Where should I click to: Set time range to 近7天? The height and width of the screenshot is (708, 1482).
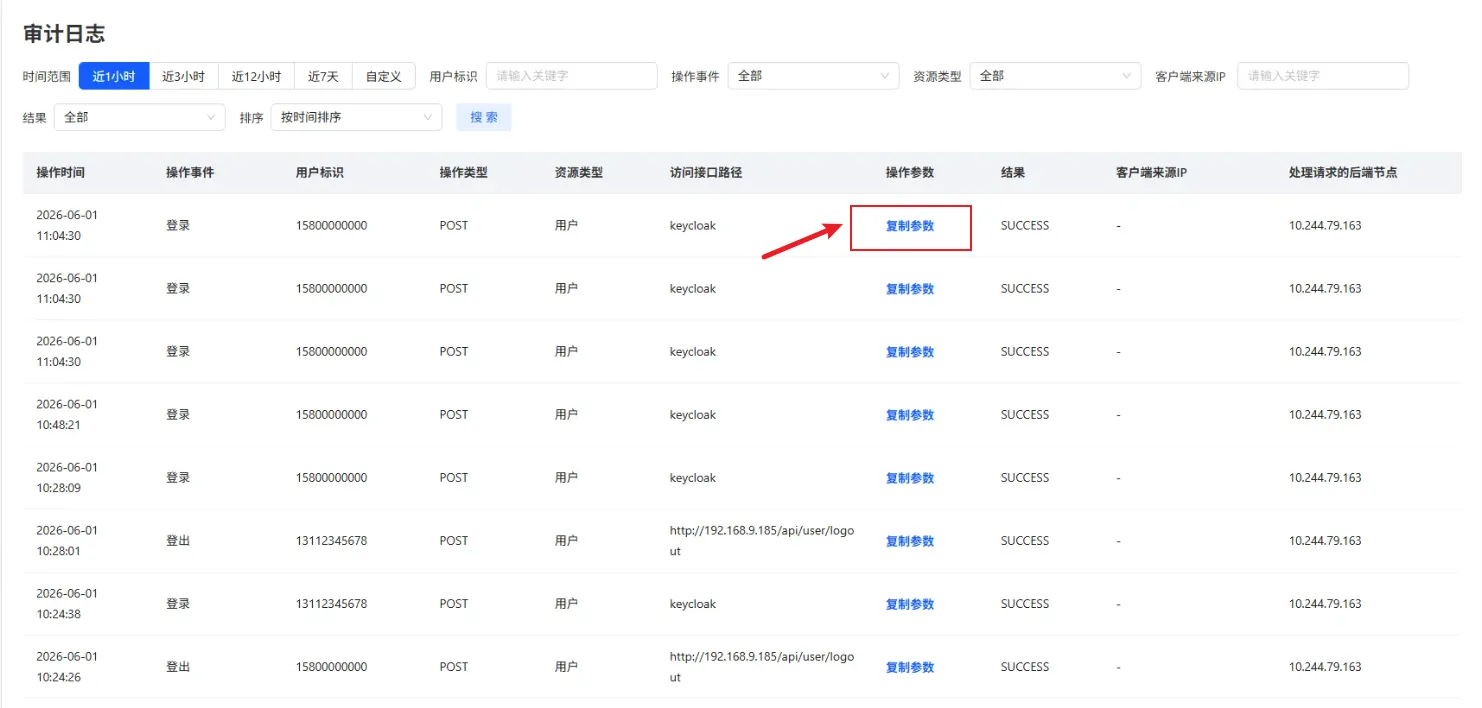pos(323,76)
